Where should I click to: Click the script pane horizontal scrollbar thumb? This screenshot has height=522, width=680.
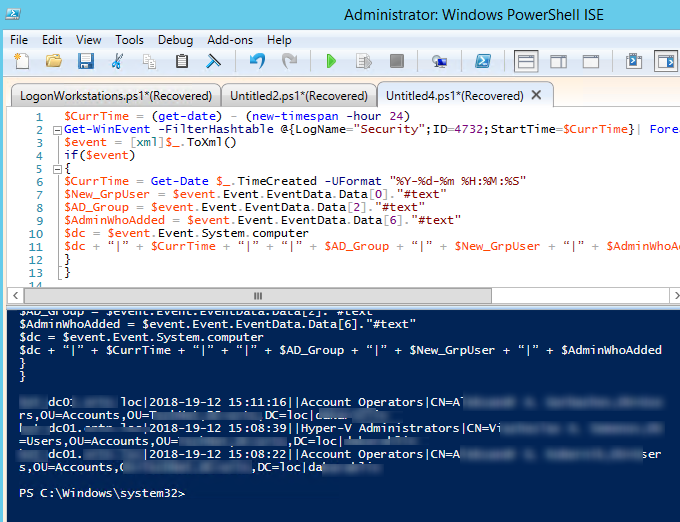click(258, 296)
